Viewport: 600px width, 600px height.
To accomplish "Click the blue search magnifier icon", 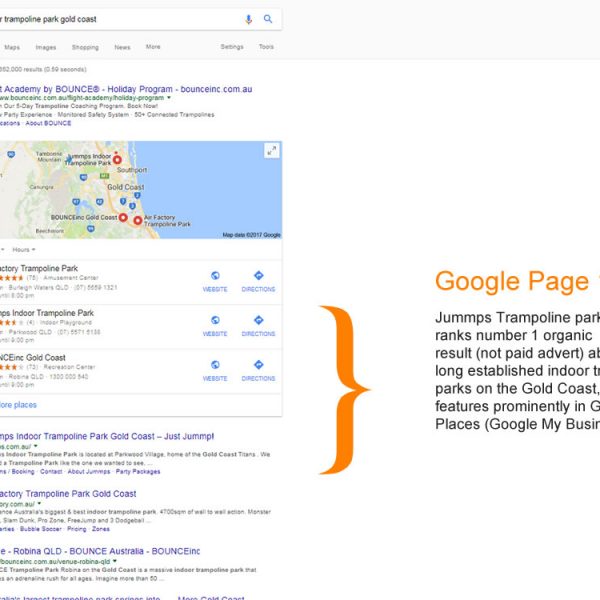I will coord(268,19).
